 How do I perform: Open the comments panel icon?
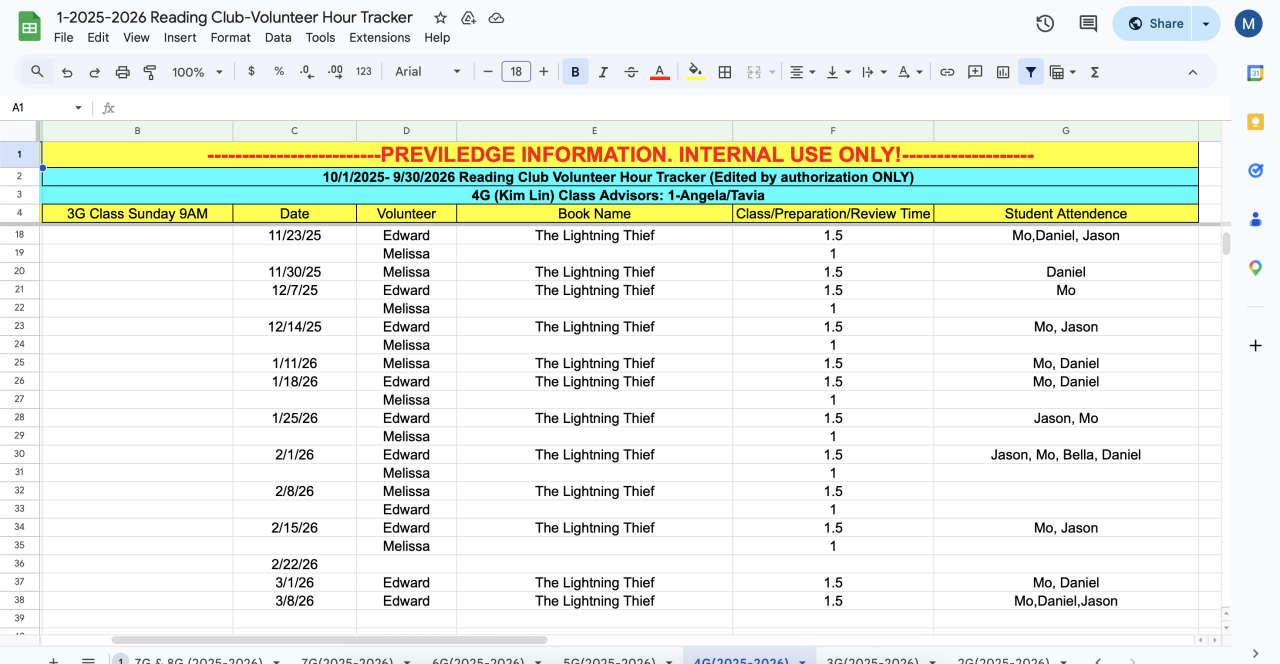(1088, 24)
